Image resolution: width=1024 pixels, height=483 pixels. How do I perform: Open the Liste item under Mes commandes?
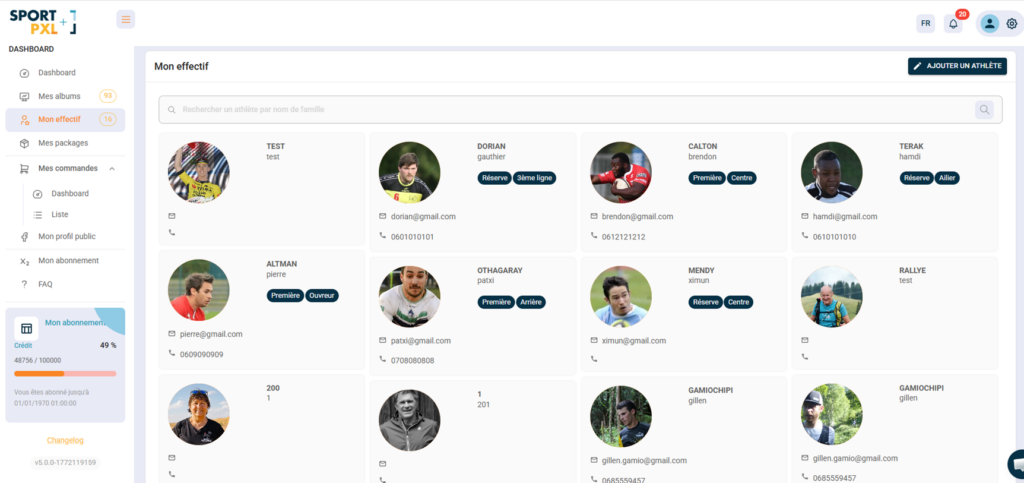pyautogui.click(x=60, y=215)
